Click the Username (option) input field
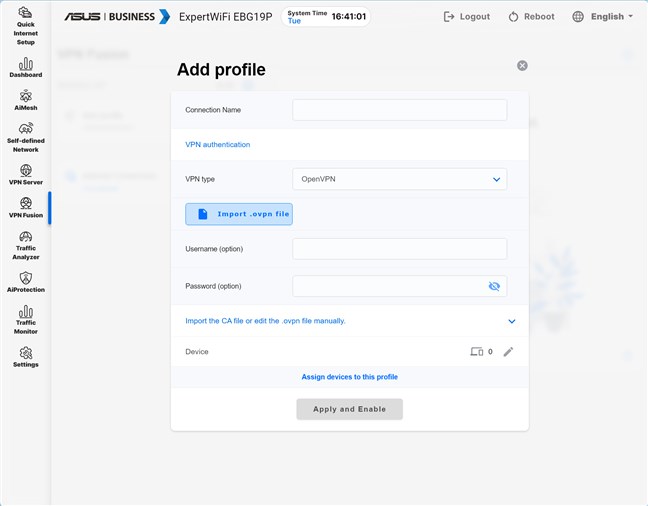 (x=400, y=249)
